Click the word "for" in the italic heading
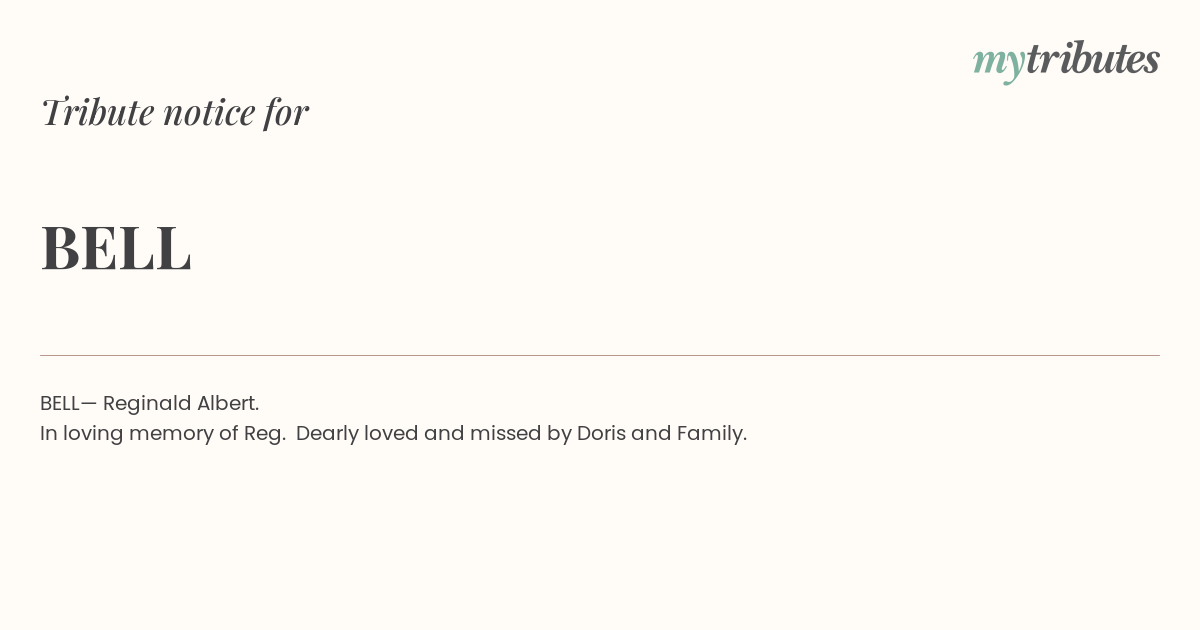1200x630 pixels. pos(286,112)
